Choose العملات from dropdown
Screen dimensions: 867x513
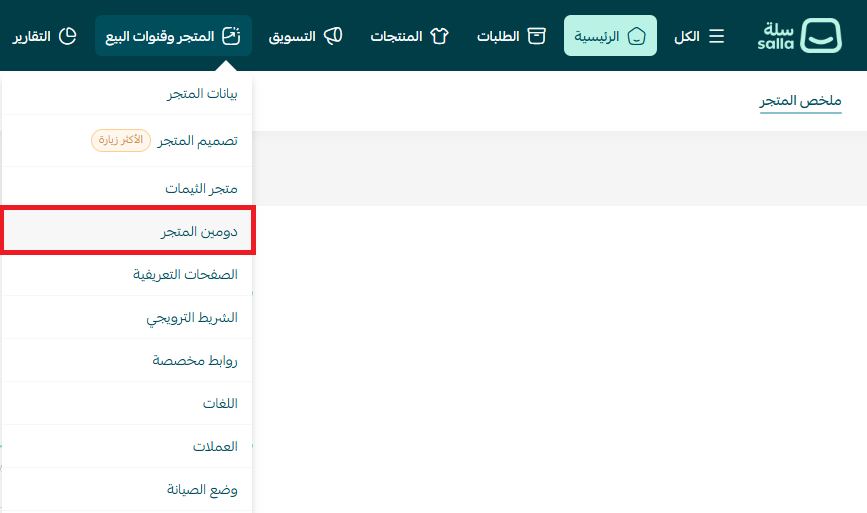(127, 446)
